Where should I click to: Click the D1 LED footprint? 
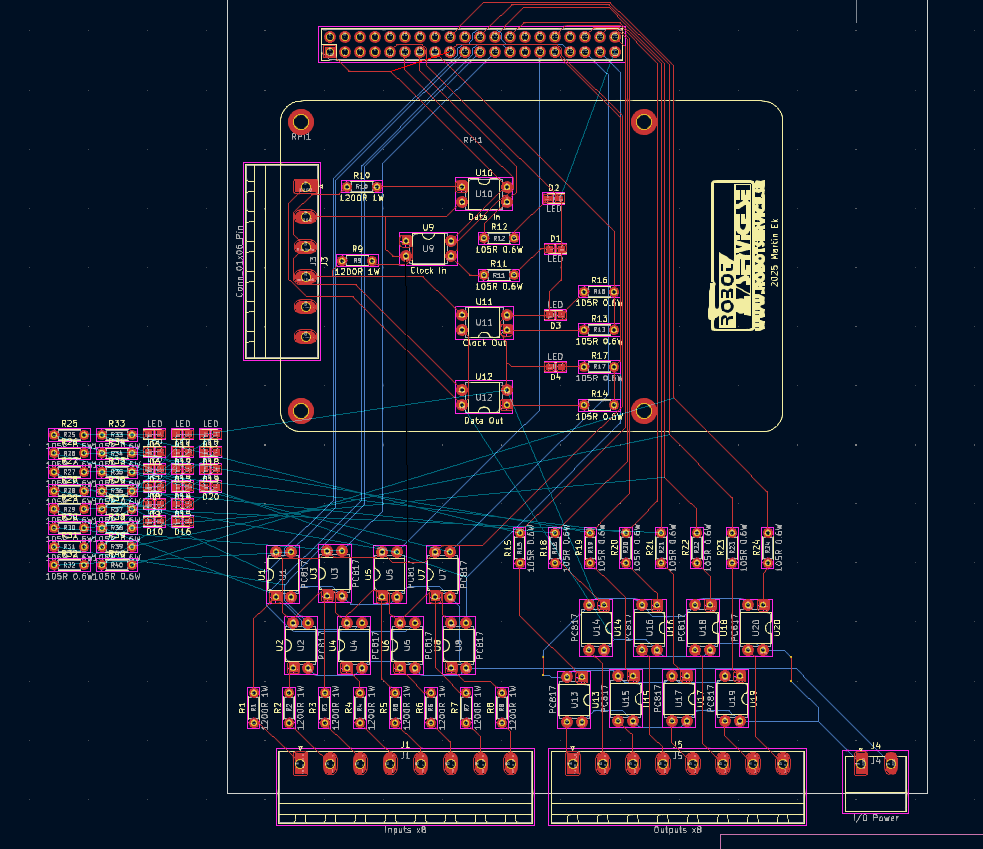[556, 248]
